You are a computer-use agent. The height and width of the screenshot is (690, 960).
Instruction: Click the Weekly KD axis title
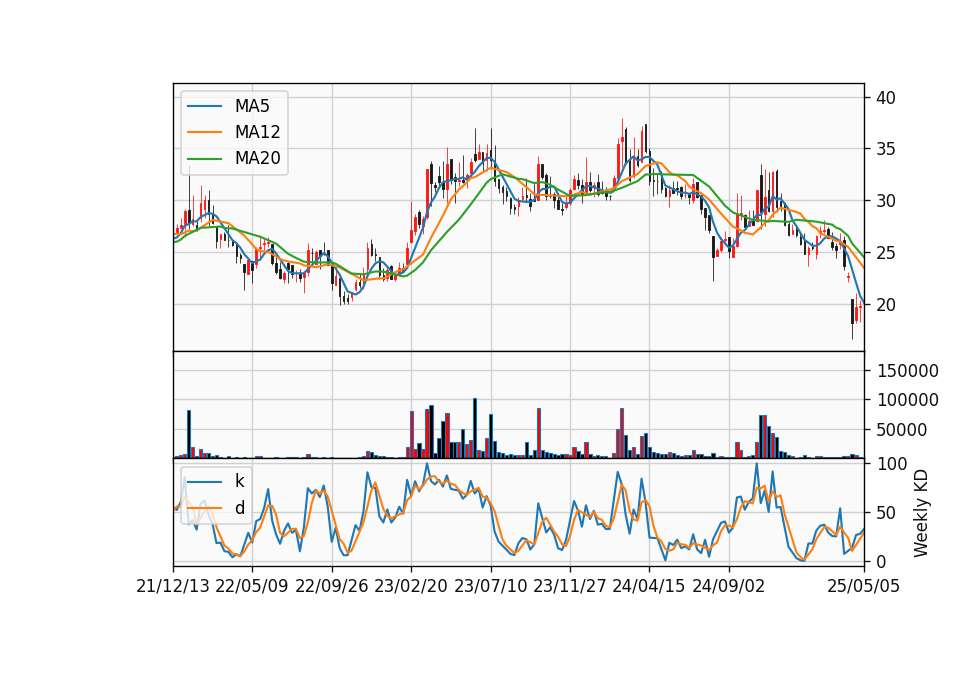click(x=920, y=513)
